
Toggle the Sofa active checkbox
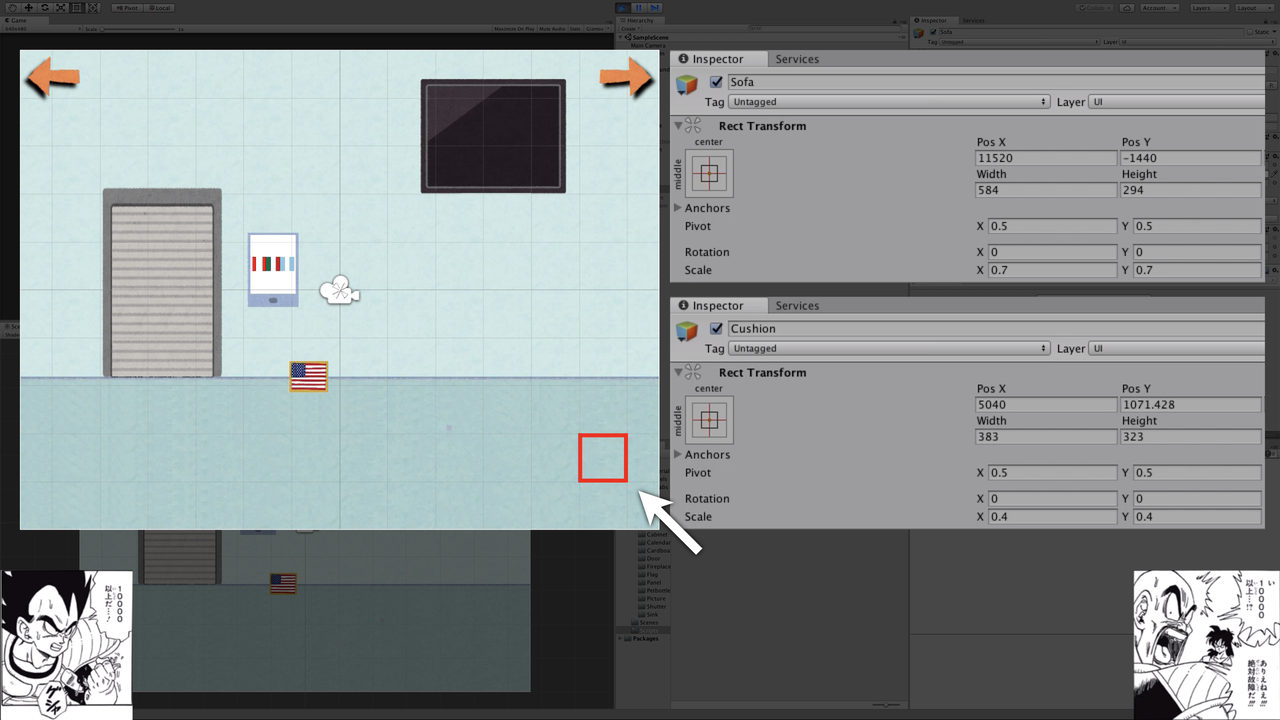click(x=716, y=82)
